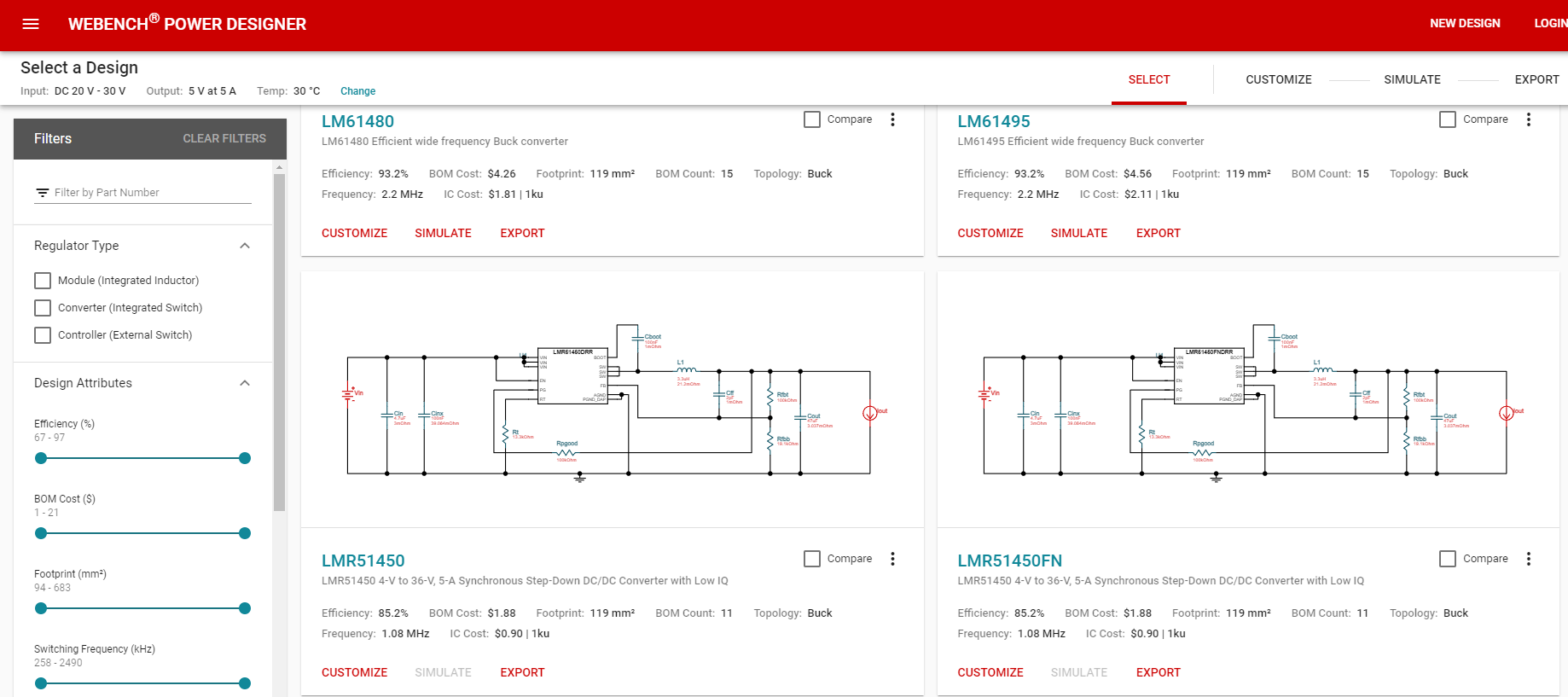
Task: Open more options for LMR51450FN
Action: 1529,559
